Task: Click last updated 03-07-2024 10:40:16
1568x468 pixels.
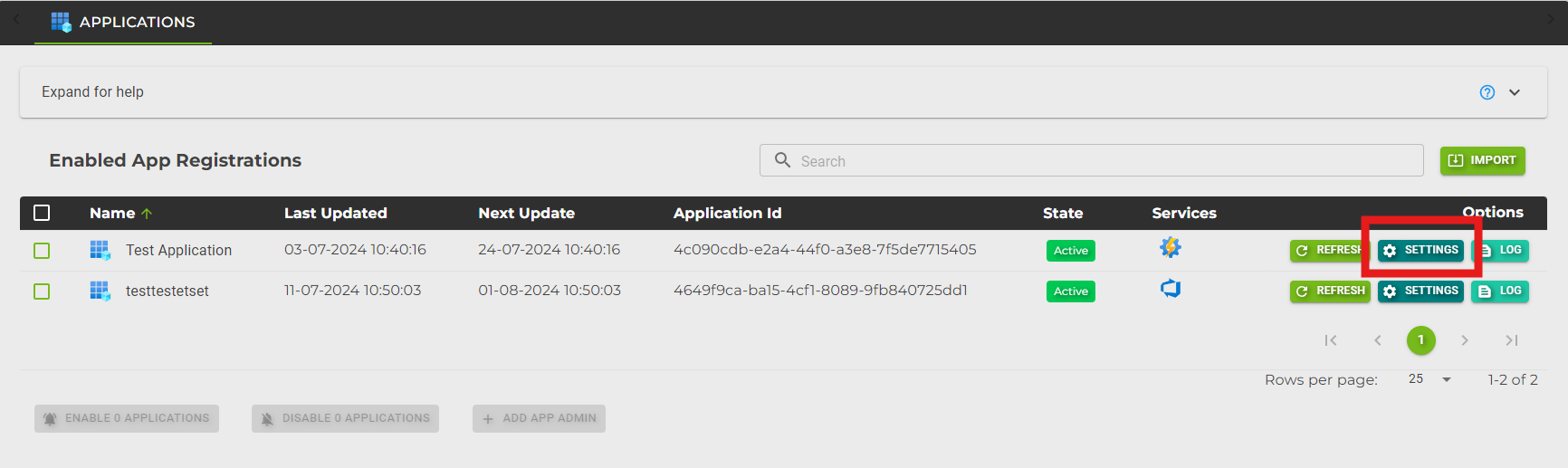Action: point(355,249)
